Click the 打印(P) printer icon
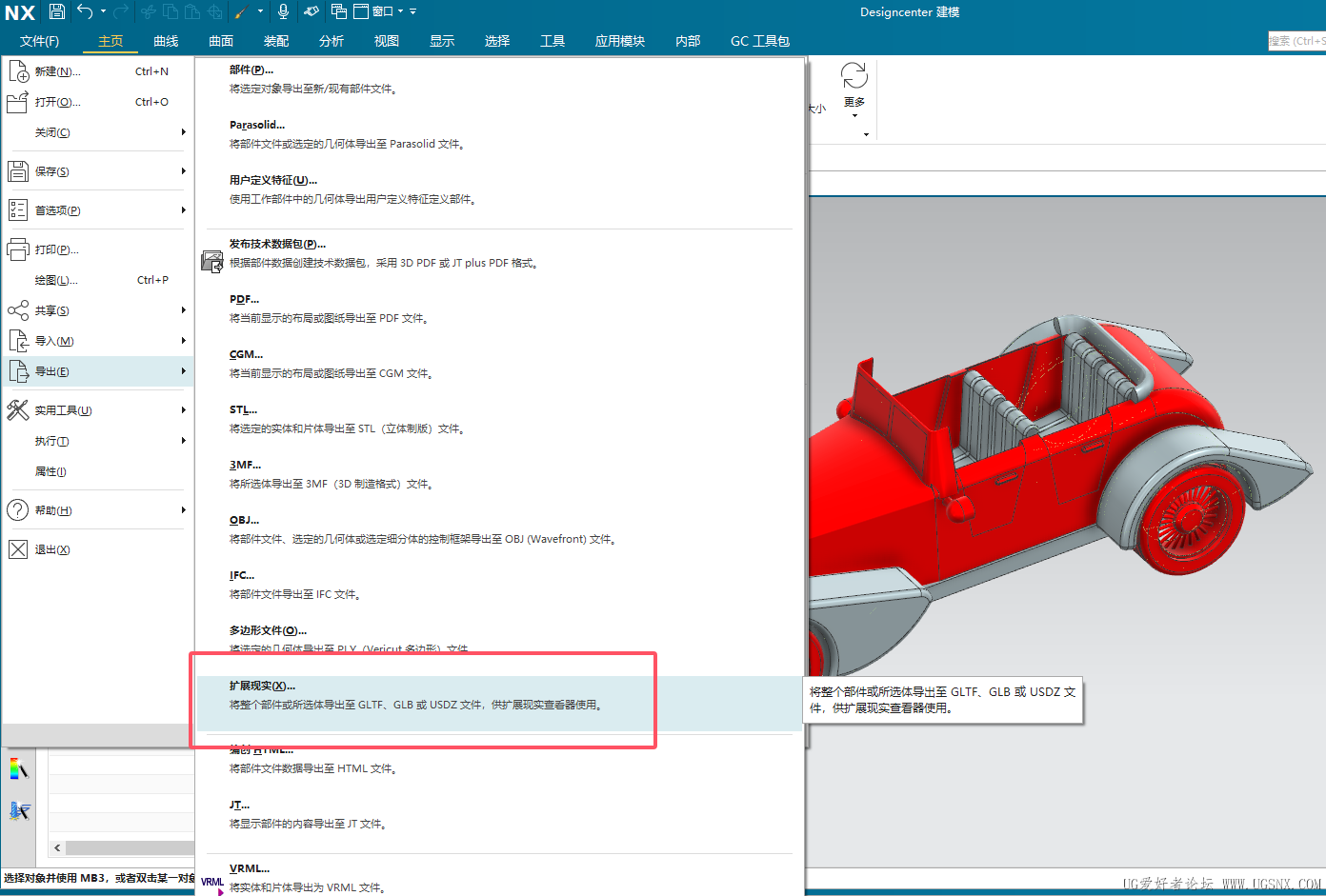 point(18,249)
